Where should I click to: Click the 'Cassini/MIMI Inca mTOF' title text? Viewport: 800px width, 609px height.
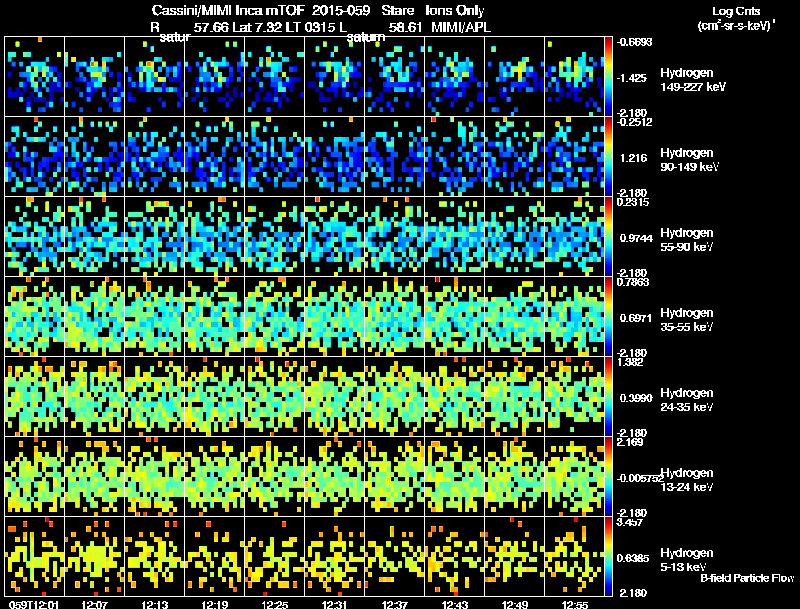tap(228, 11)
